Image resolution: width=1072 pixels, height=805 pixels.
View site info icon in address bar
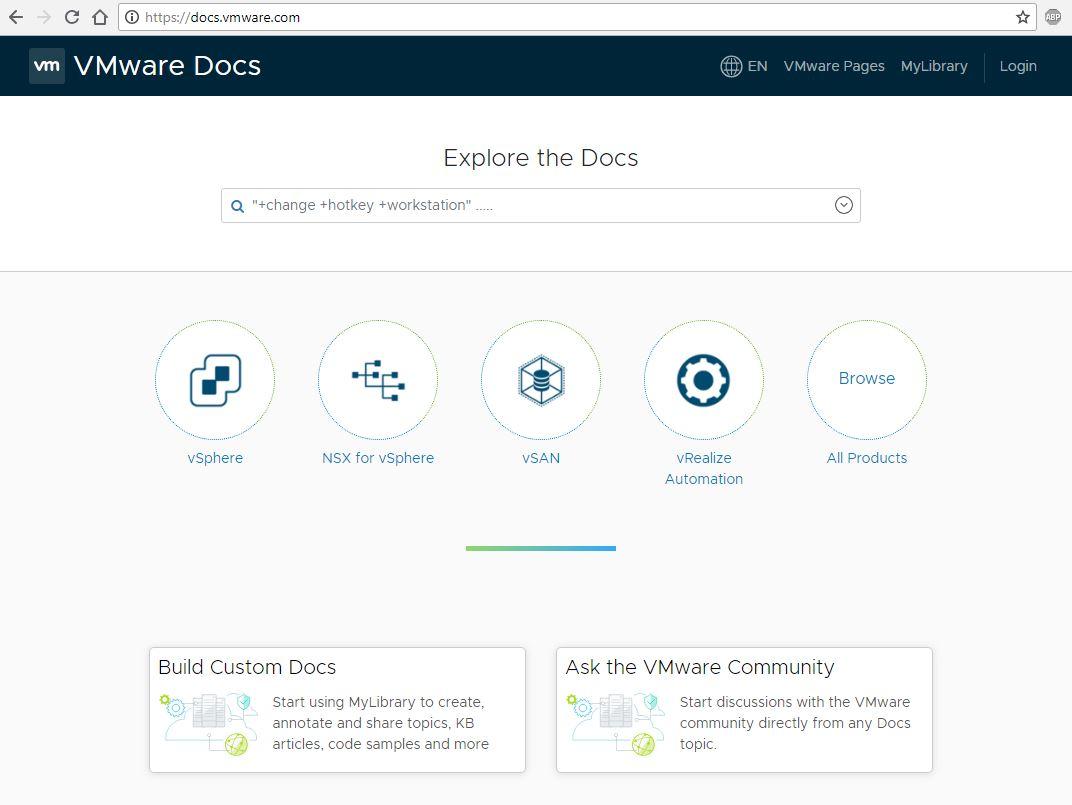click(x=132, y=17)
